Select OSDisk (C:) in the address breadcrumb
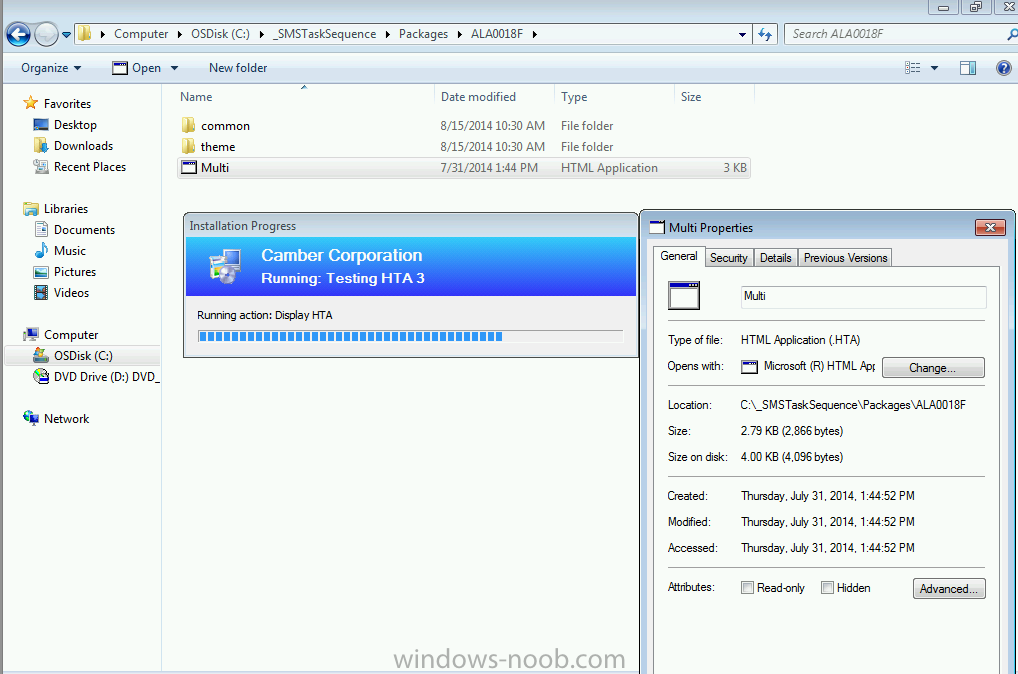Screen dimensions: 1018x674 (220, 34)
